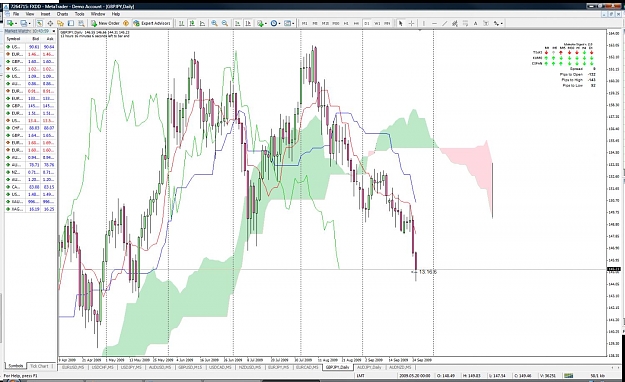
Task: Click the New Order button
Action: click(x=105, y=24)
